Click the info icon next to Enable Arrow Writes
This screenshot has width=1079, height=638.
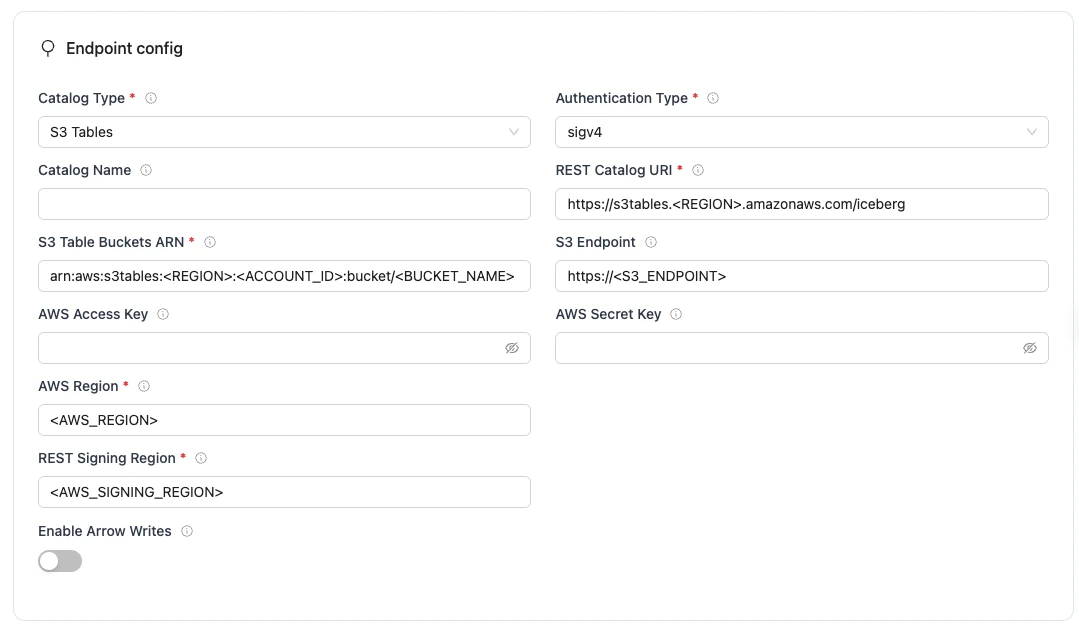click(186, 531)
